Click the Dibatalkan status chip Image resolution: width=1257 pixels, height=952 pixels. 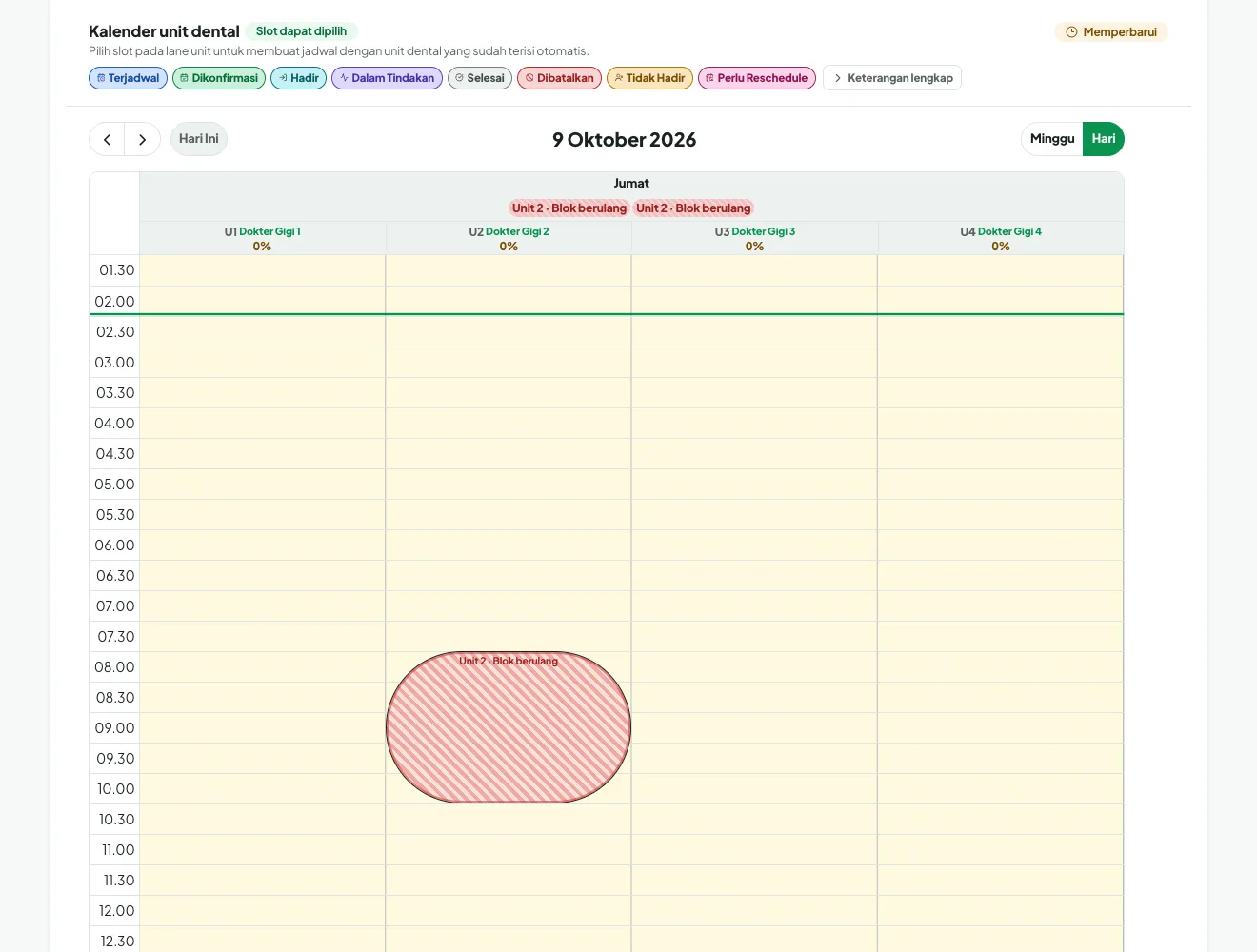(559, 78)
